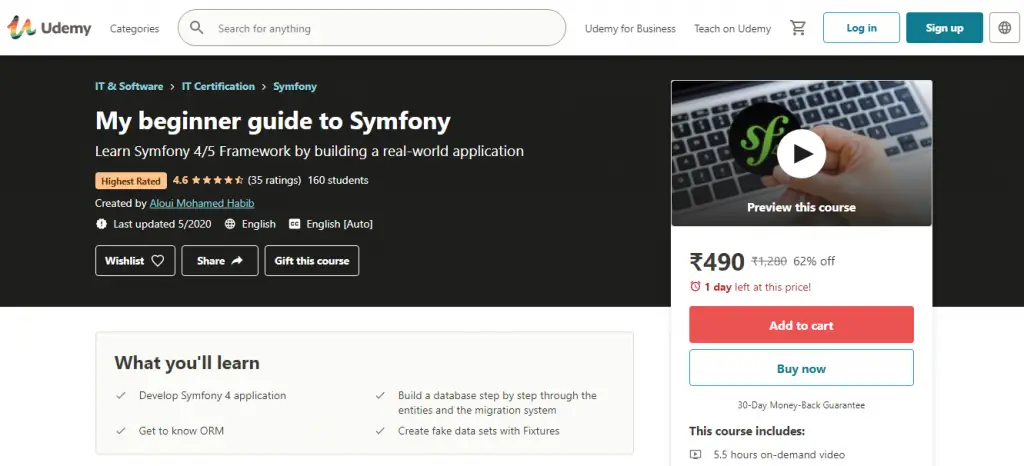Click the red Add to cart button

click(x=801, y=325)
